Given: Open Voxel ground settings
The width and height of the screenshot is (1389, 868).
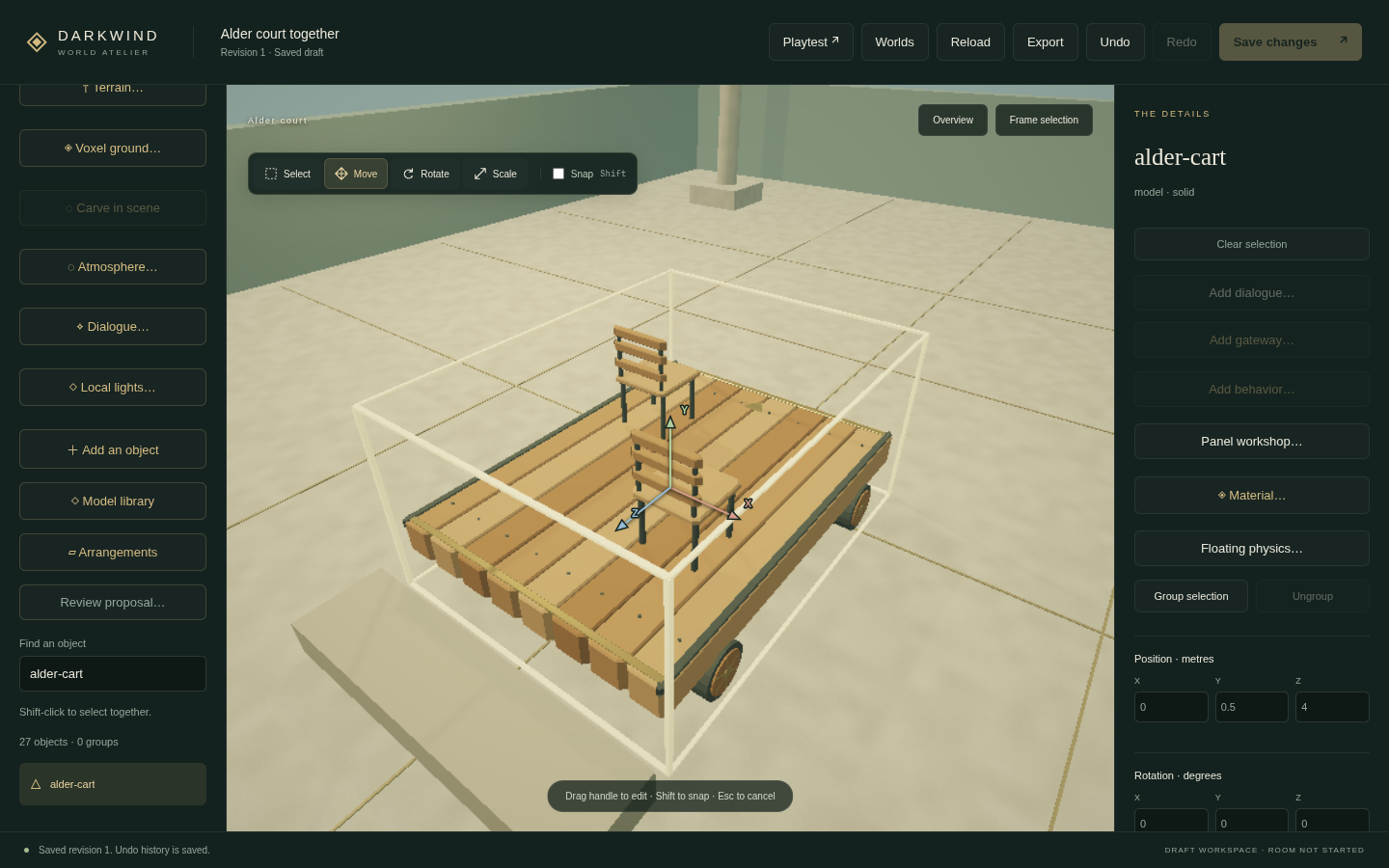Looking at the screenshot, I should coord(113,149).
